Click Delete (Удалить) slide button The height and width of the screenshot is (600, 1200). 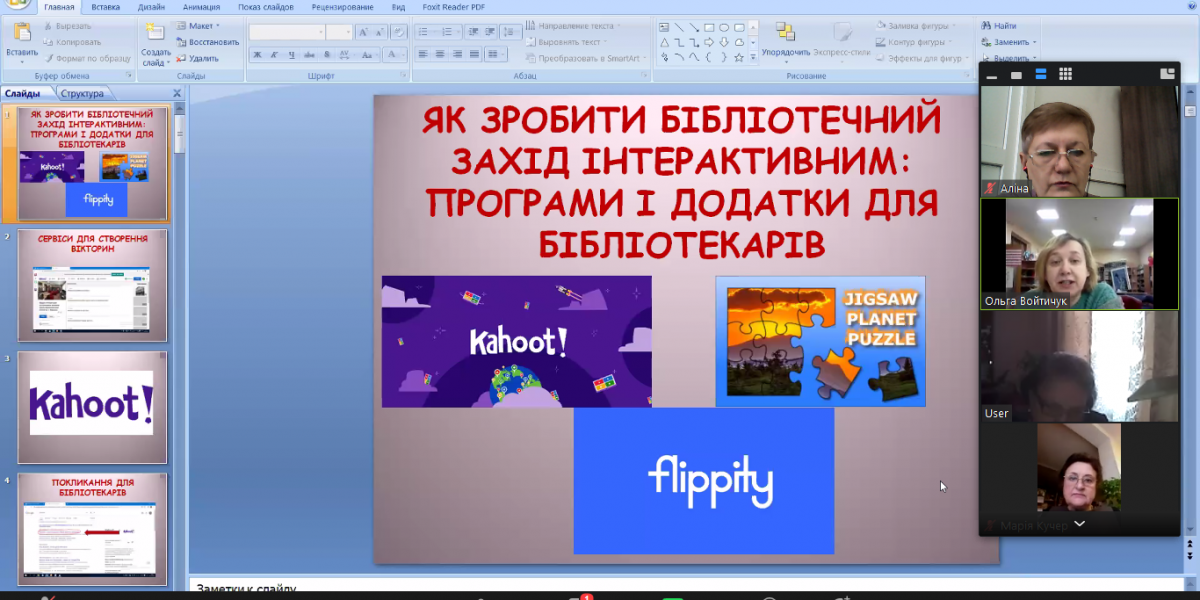pyautogui.click(x=197, y=58)
